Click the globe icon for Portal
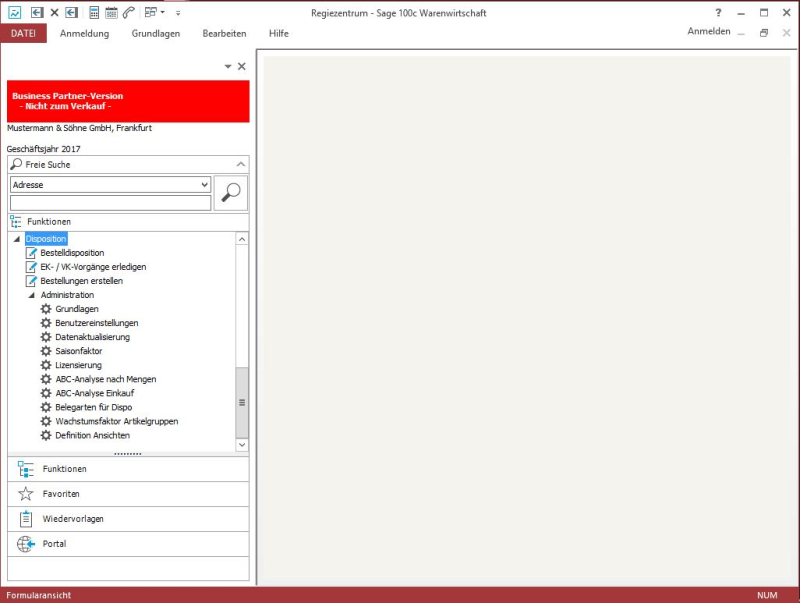This screenshot has width=800, height=603. (x=26, y=544)
